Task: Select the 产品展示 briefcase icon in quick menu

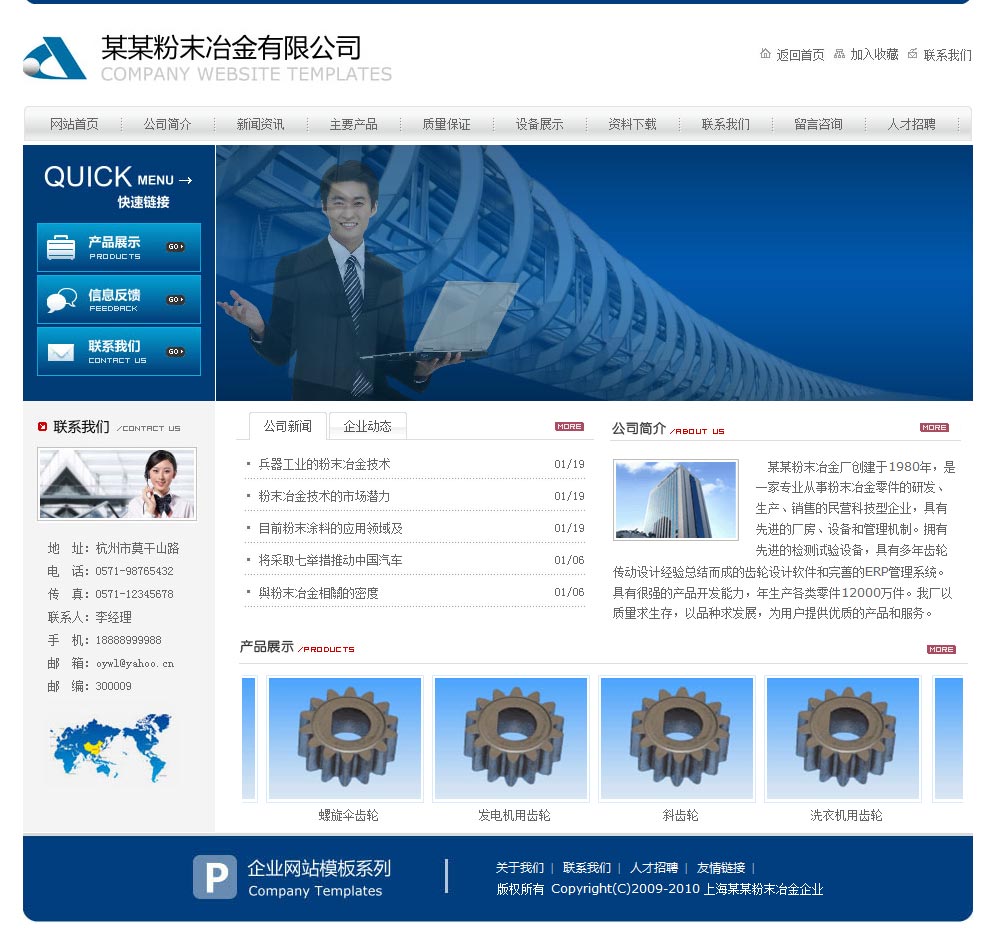Action: (59, 247)
